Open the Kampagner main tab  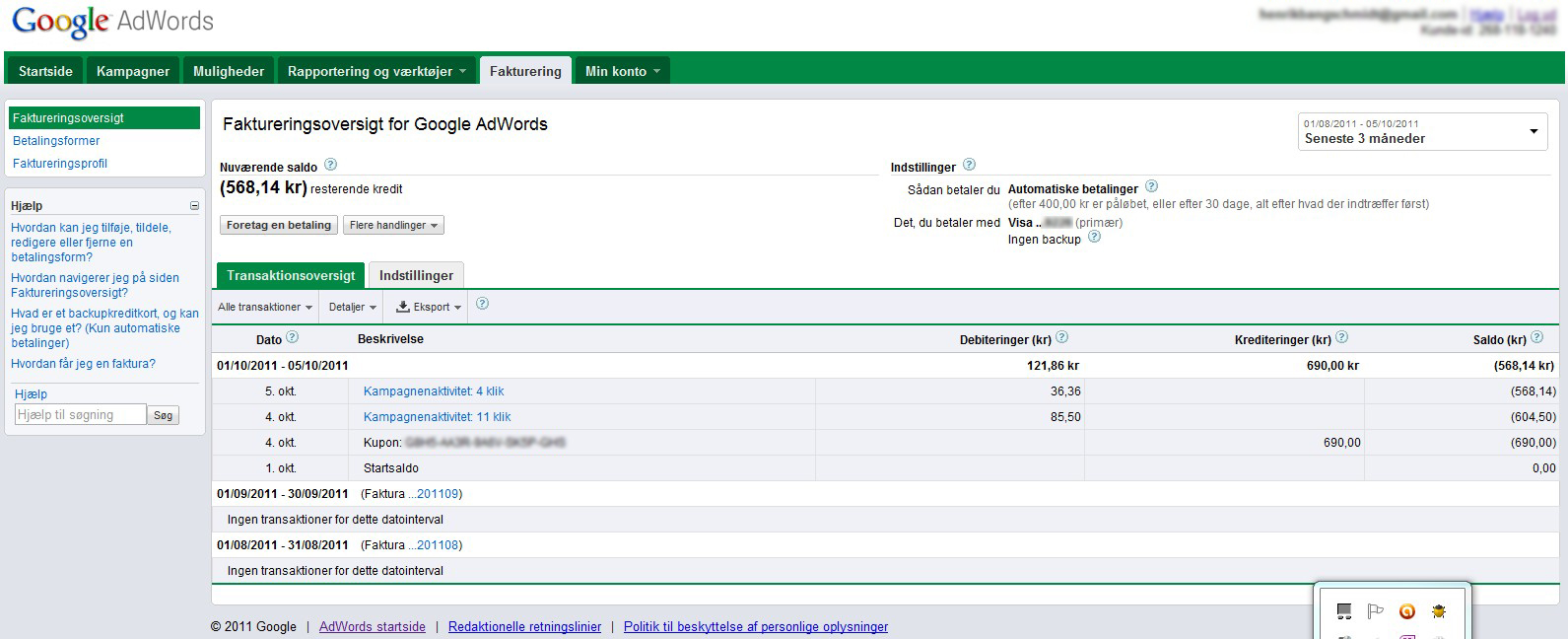pyautogui.click(x=133, y=71)
